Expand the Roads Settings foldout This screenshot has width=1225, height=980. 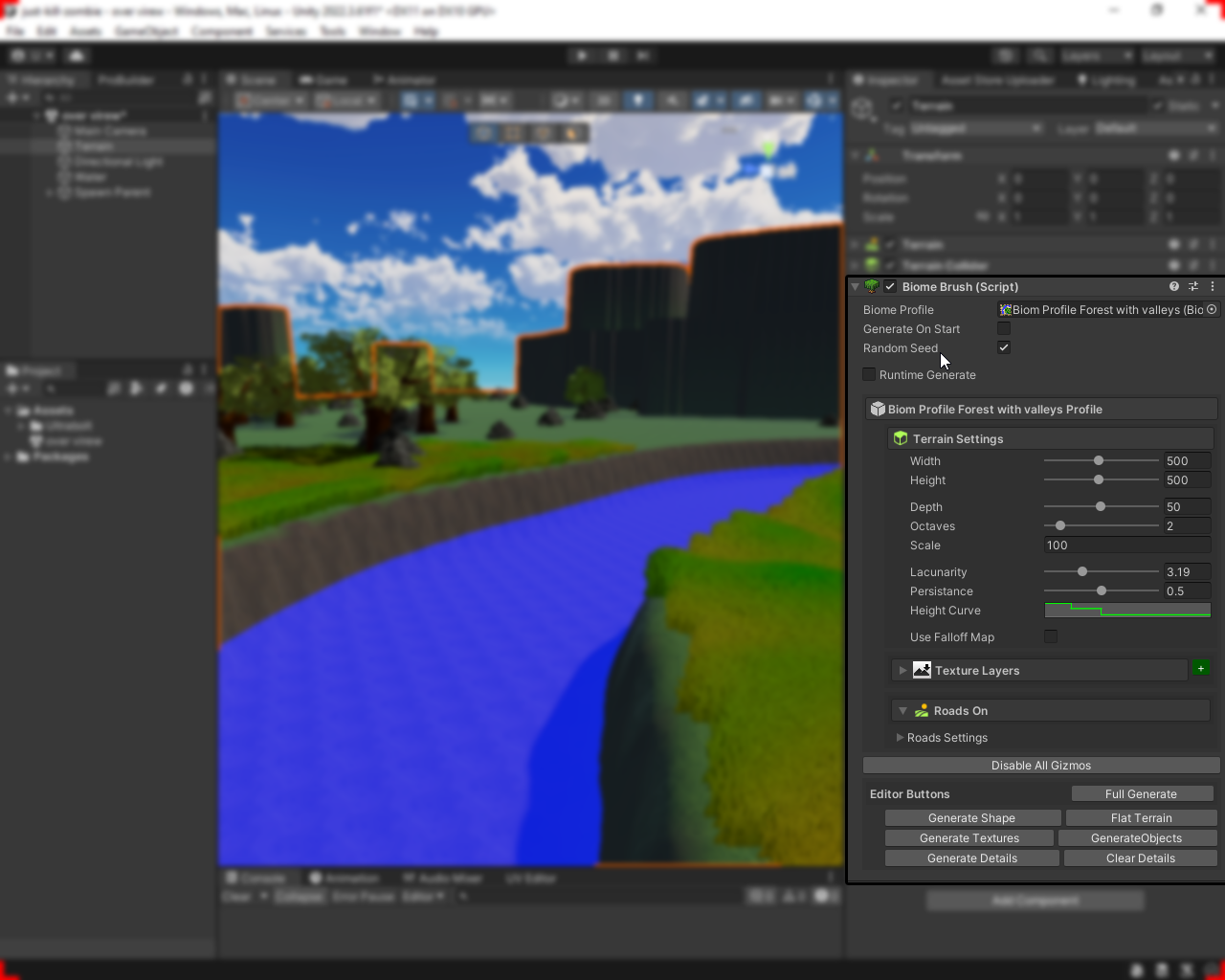coord(900,737)
